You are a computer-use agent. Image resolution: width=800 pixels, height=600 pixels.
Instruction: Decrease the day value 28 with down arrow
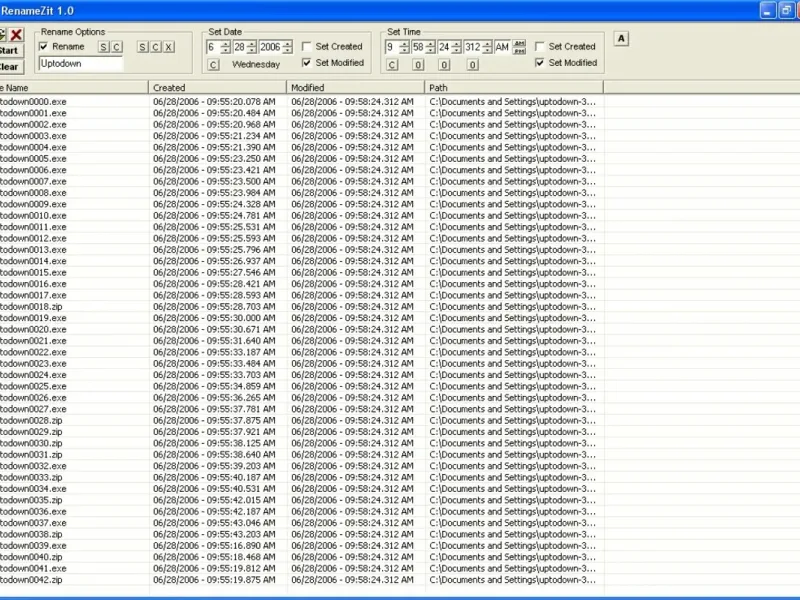click(252, 51)
